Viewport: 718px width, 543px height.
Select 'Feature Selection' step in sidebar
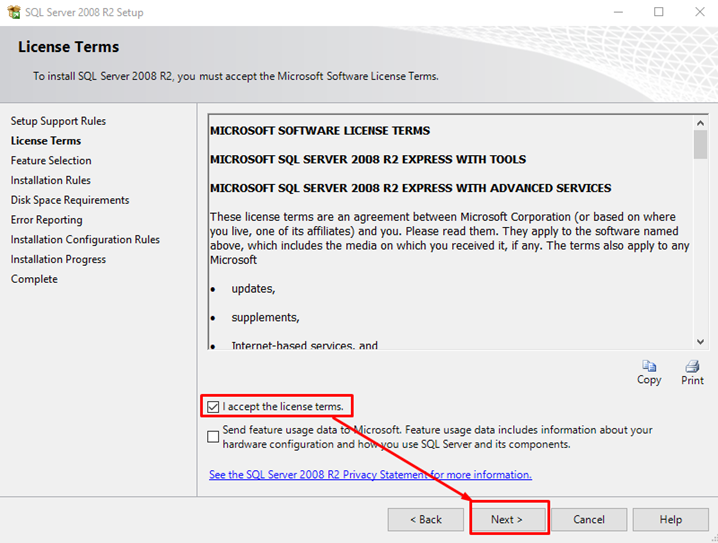click(x=51, y=160)
